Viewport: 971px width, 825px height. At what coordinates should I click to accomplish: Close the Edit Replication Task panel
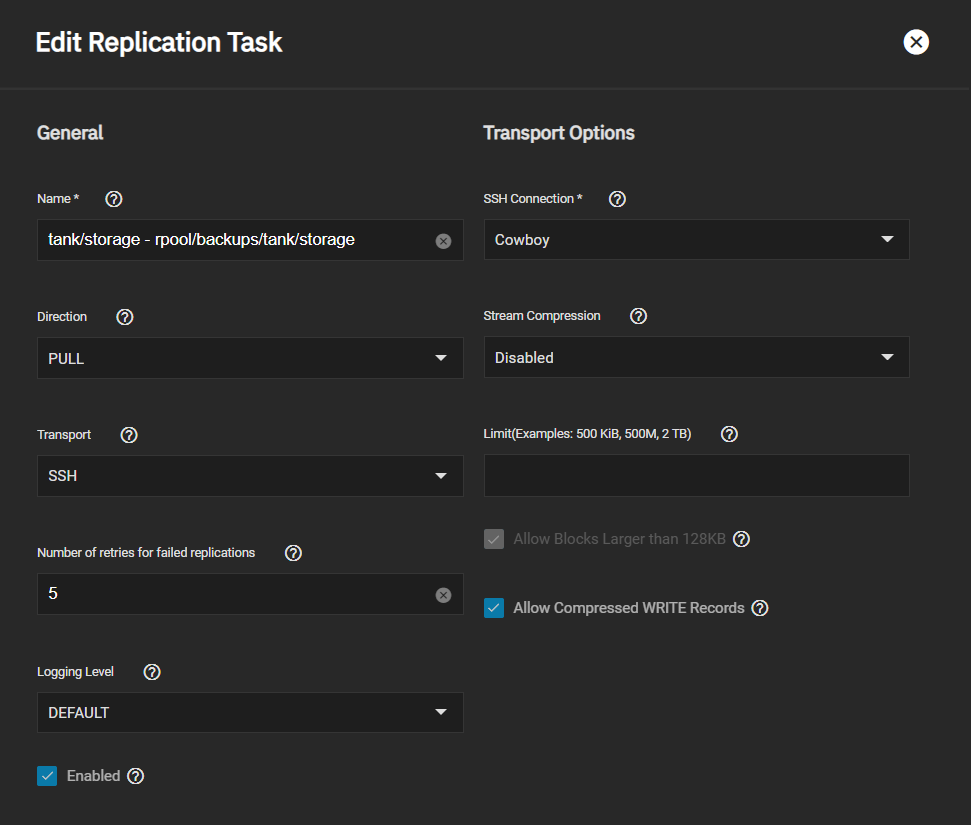916,42
